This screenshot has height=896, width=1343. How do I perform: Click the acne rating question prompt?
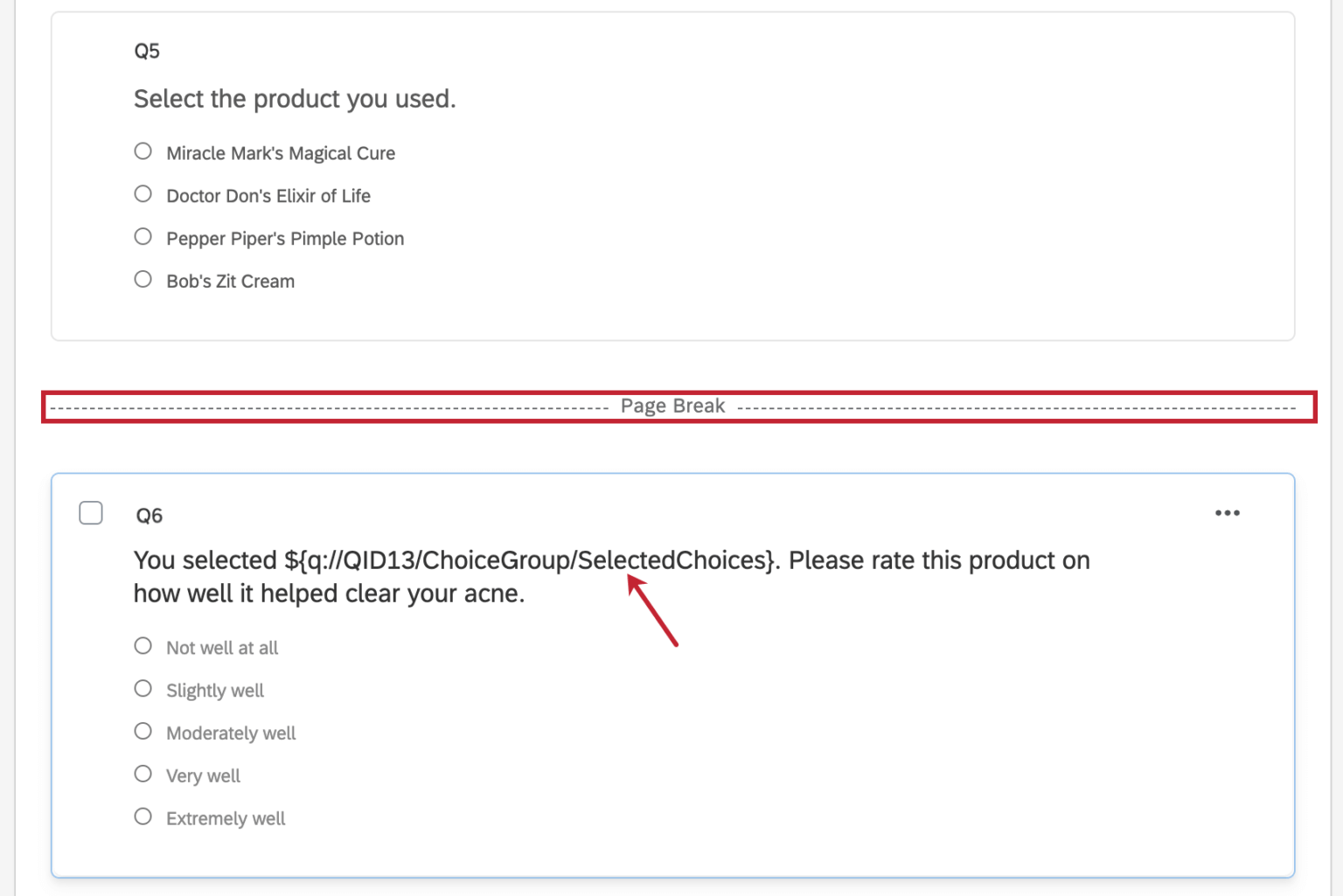(610, 577)
